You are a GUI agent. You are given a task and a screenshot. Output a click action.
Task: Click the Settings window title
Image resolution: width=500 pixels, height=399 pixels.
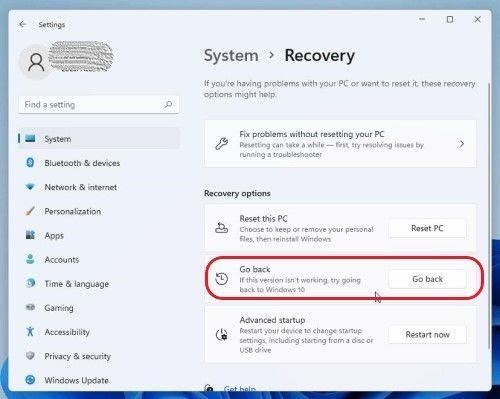pyautogui.click(x=52, y=25)
